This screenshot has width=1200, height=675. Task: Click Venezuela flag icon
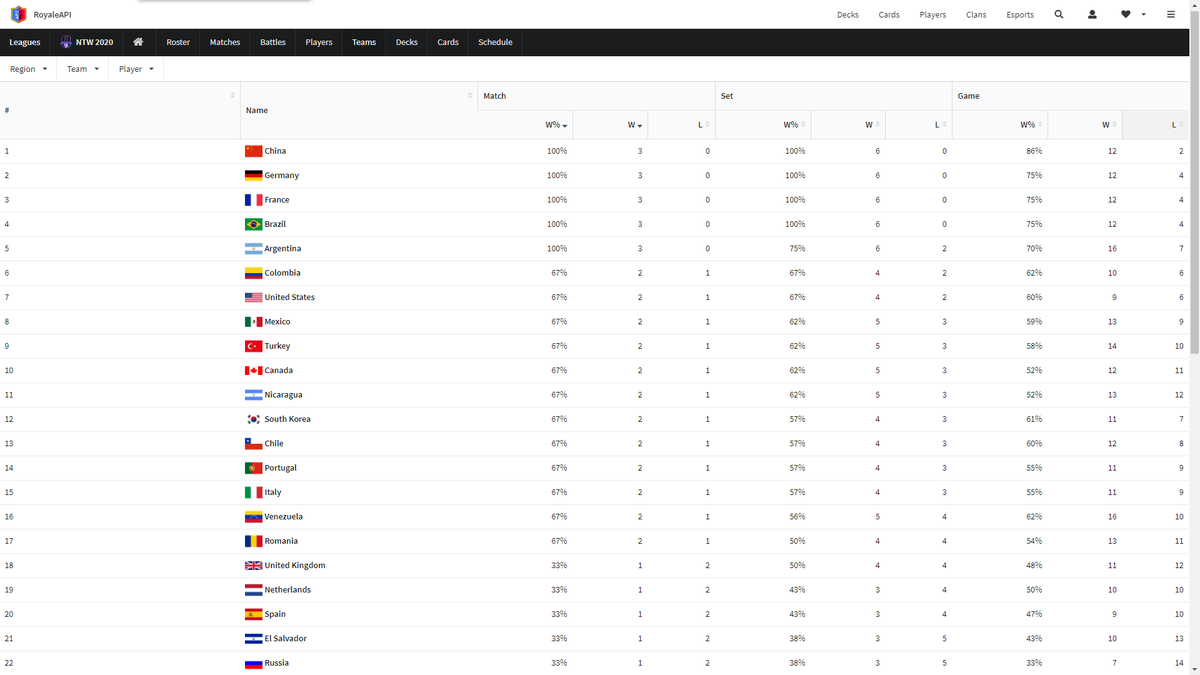click(x=254, y=517)
